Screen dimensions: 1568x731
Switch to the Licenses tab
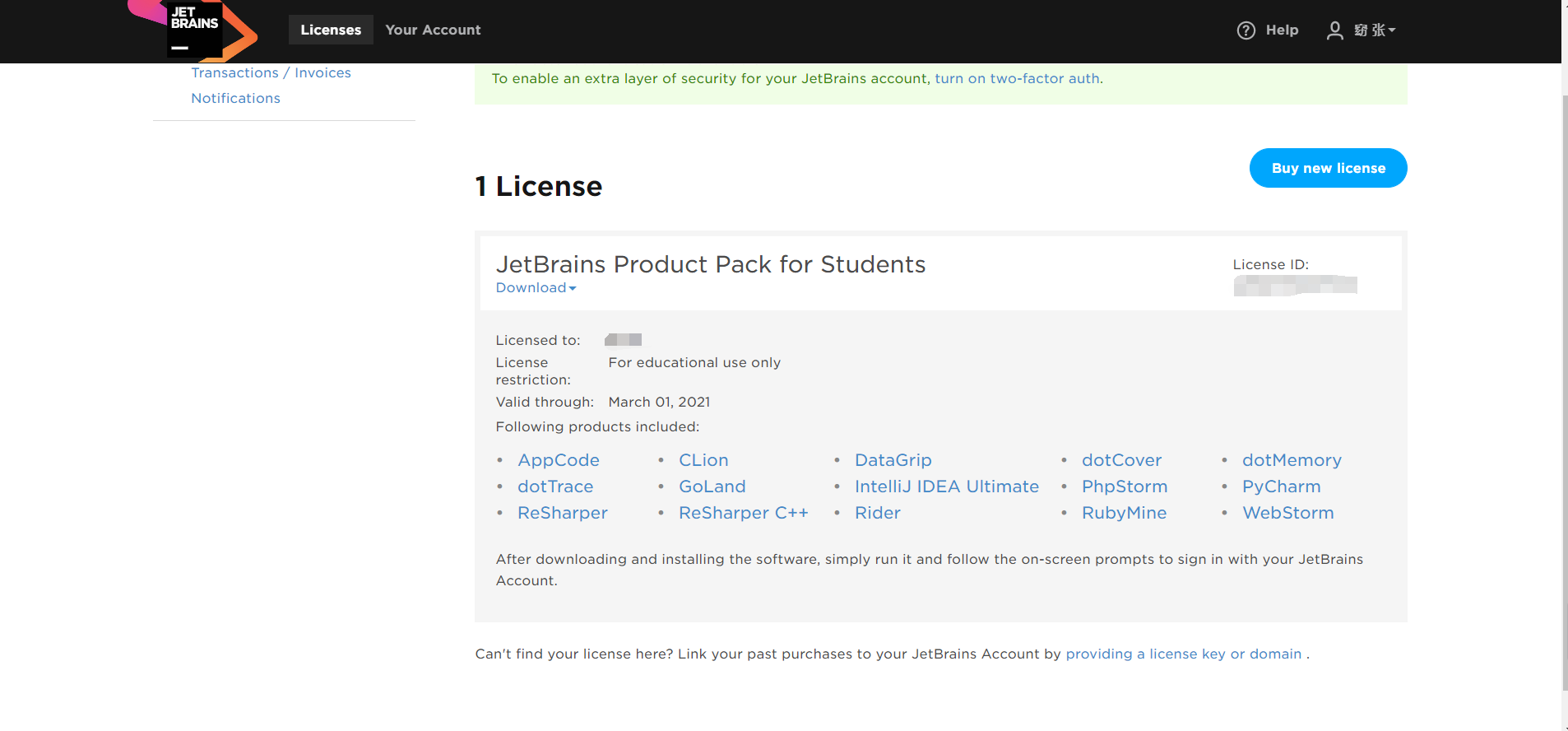click(331, 30)
